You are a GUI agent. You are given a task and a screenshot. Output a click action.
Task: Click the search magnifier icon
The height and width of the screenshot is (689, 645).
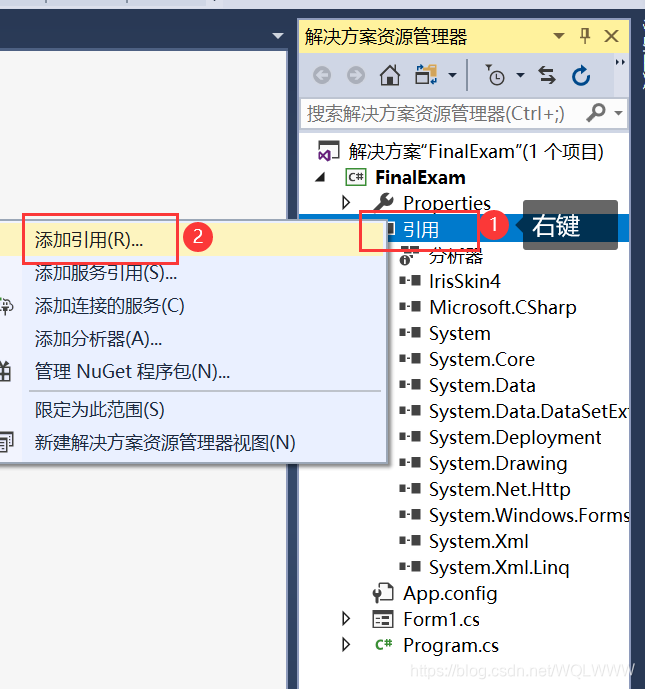[x=596, y=113]
